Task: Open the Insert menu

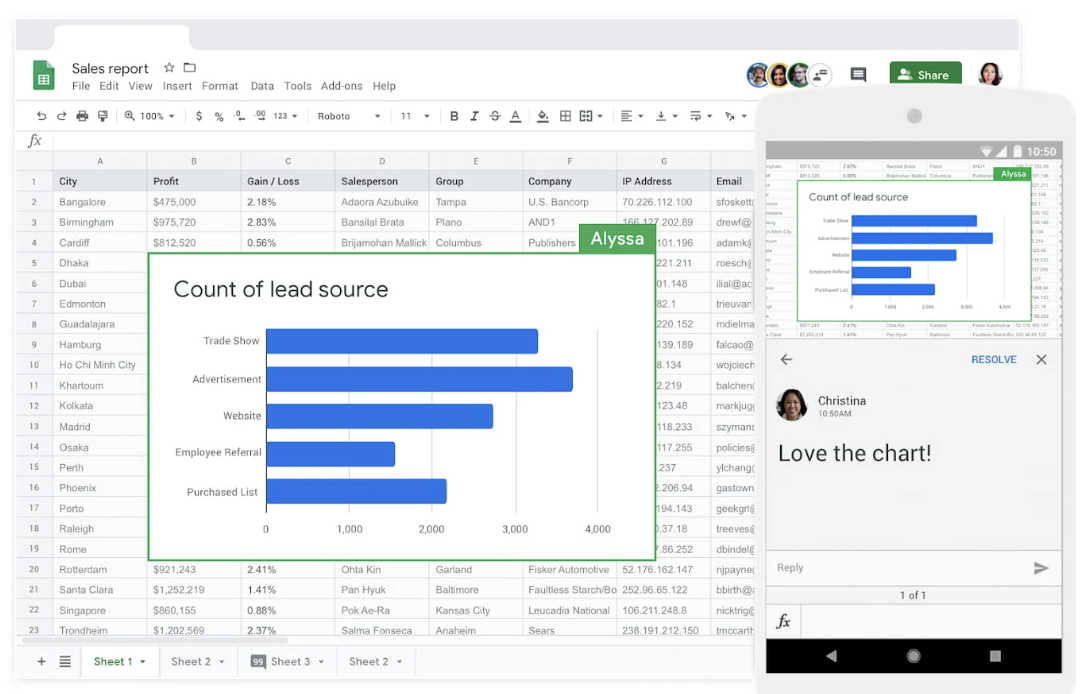Action: pyautogui.click(x=177, y=86)
